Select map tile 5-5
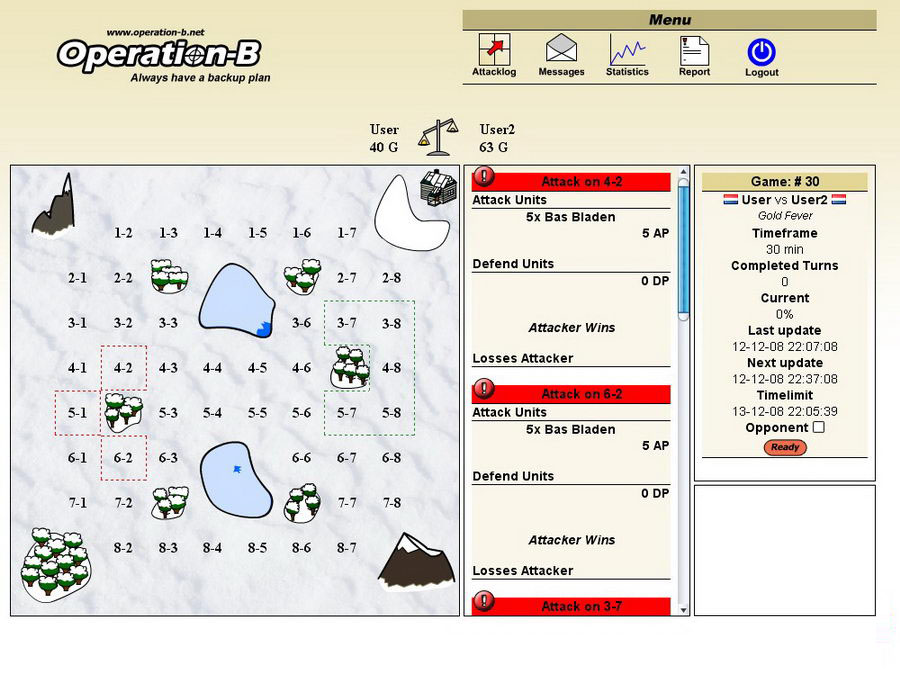Viewport: 900px width, 675px height. pos(257,413)
